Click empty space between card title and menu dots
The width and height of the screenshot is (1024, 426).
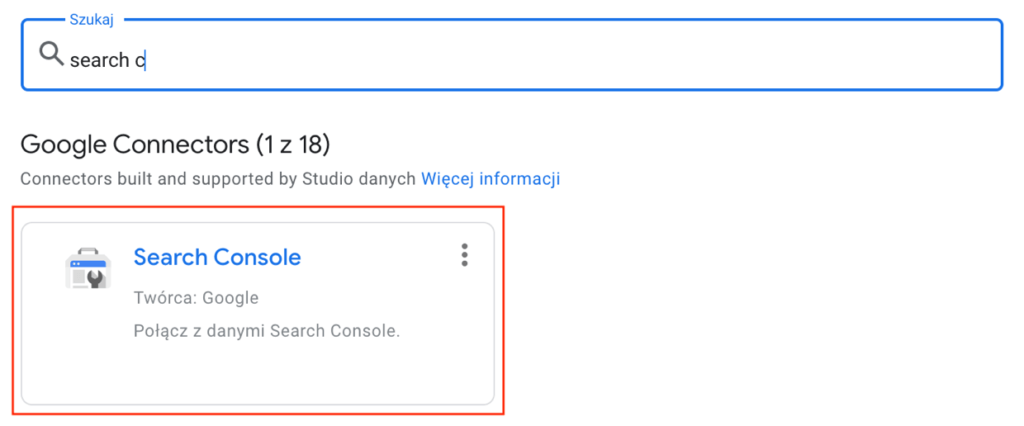(380, 257)
